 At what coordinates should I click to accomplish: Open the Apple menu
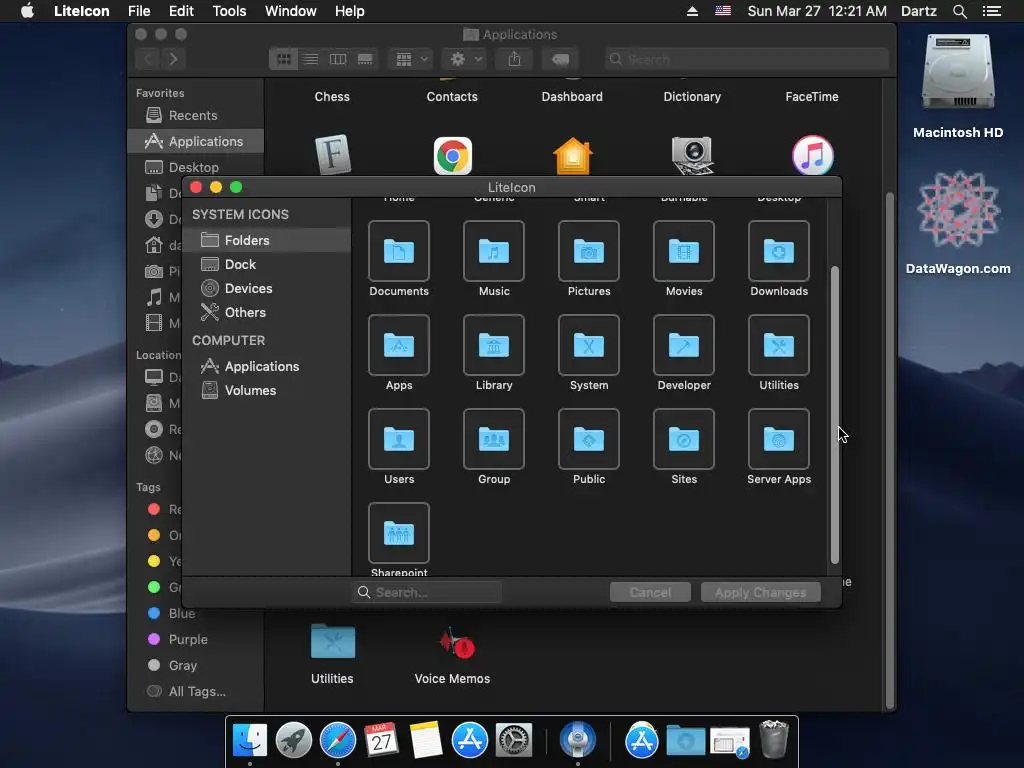click(27, 11)
